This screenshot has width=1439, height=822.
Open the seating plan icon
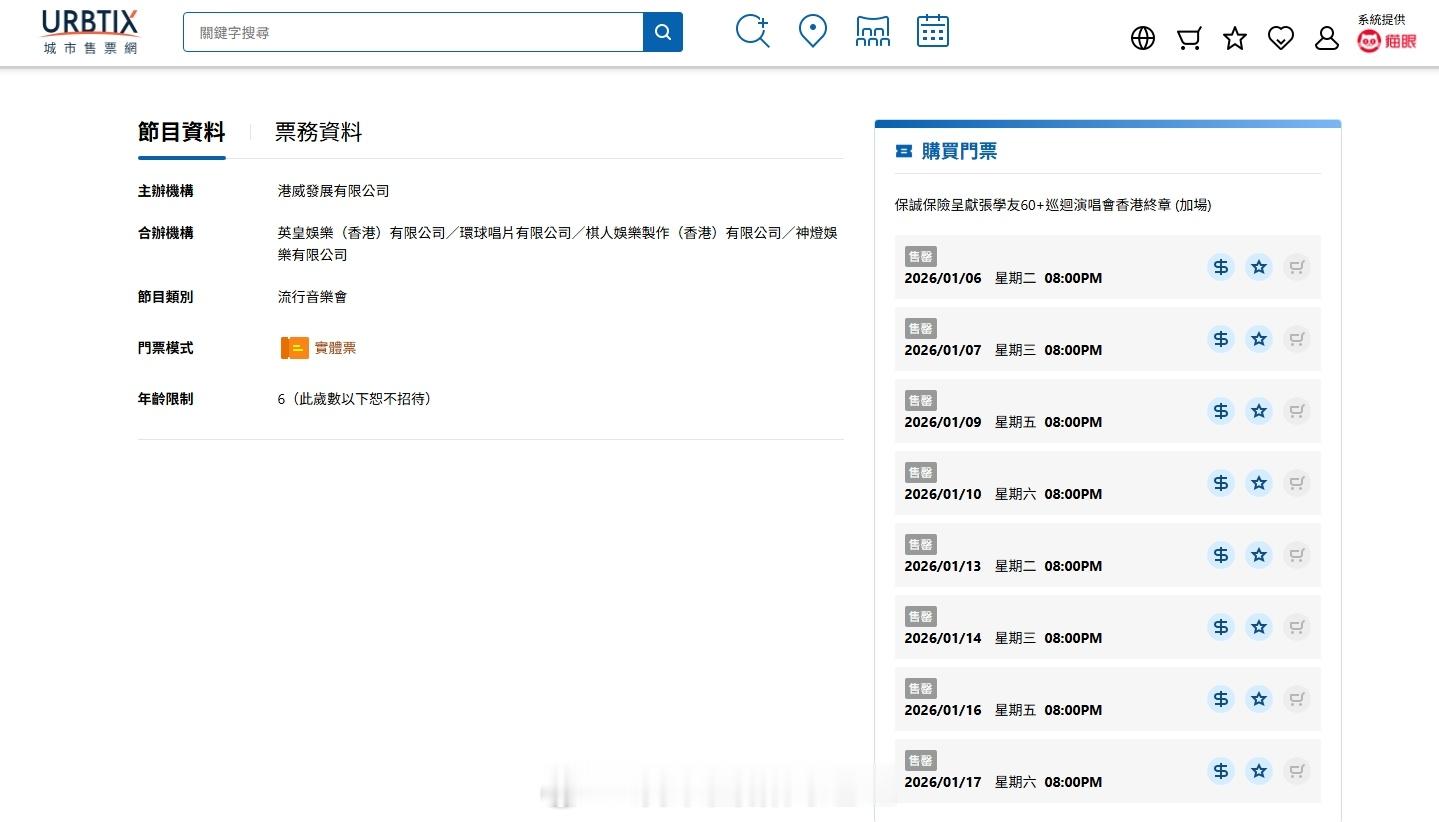[873, 32]
